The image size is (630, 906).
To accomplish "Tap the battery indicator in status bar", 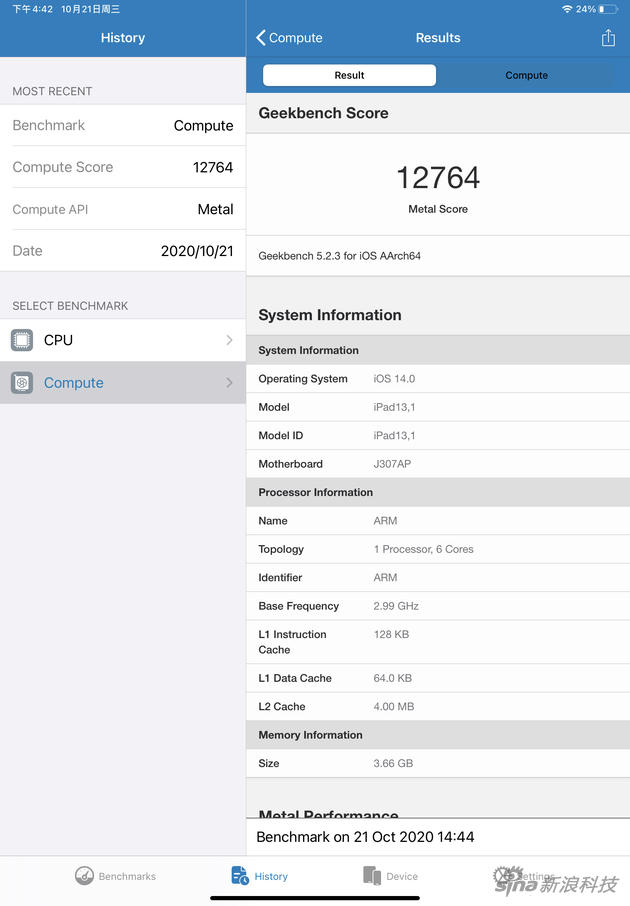I will click(608, 9).
